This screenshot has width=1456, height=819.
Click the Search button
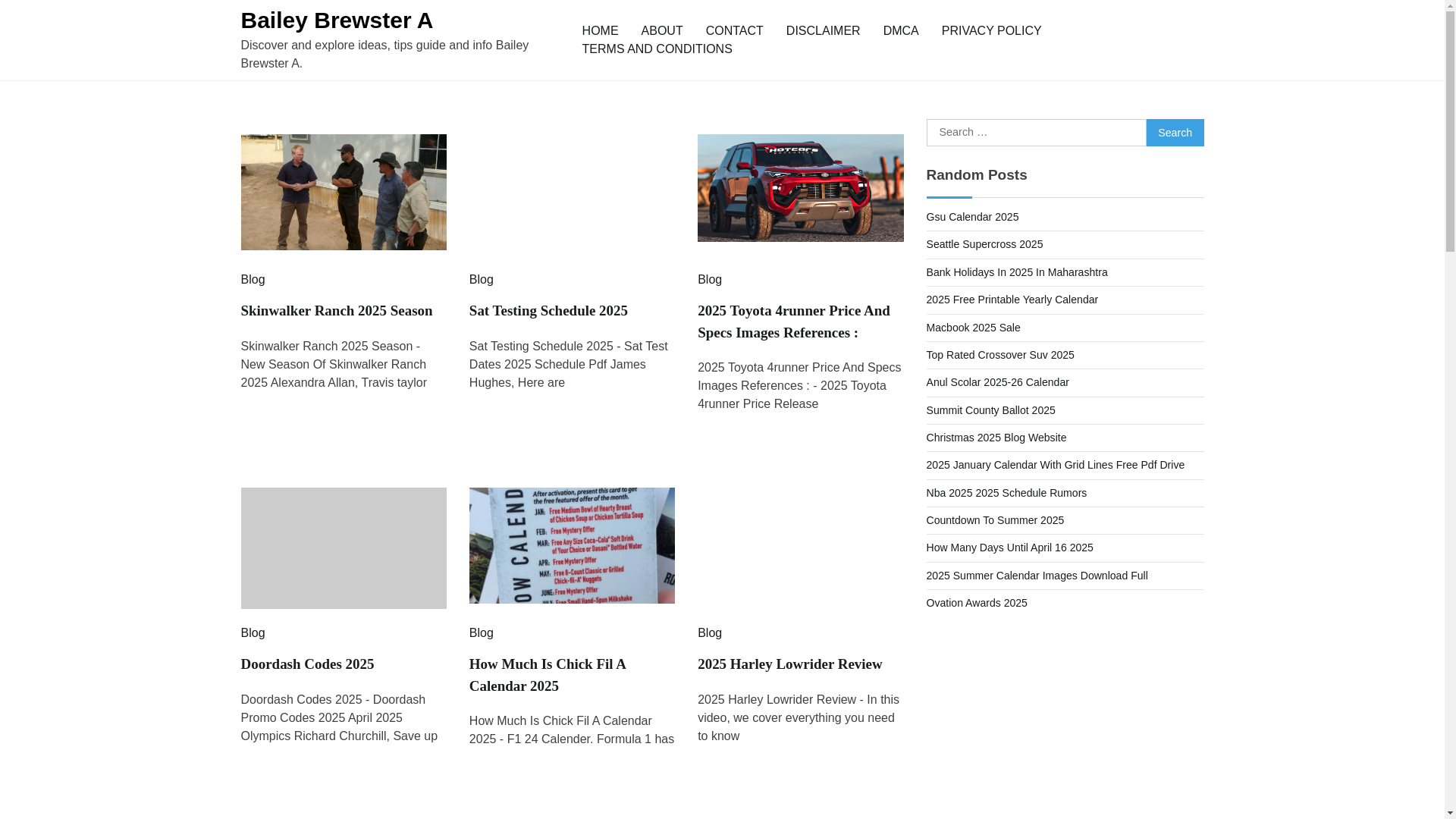tap(1175, 133)
